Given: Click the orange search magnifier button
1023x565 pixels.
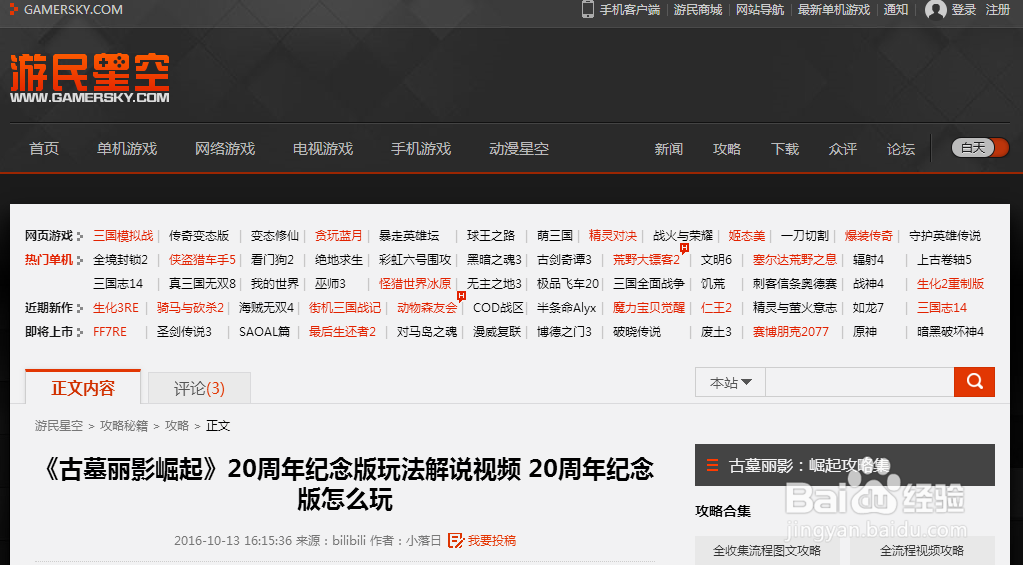Looking at the screenshot, I should click(974, 382).
